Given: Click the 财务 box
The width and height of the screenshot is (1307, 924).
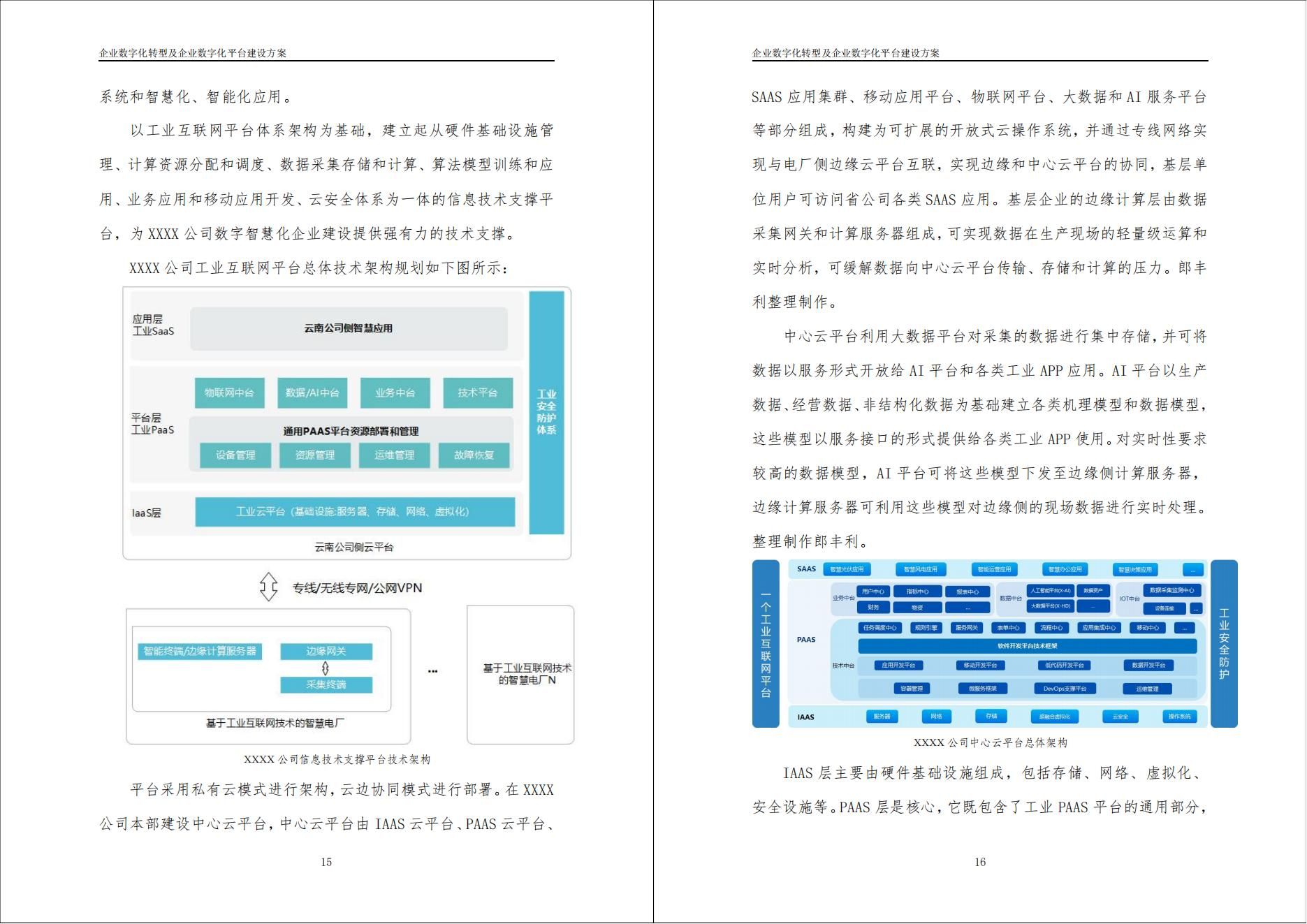Looking at the screenshot, I should tap(873, 607).
